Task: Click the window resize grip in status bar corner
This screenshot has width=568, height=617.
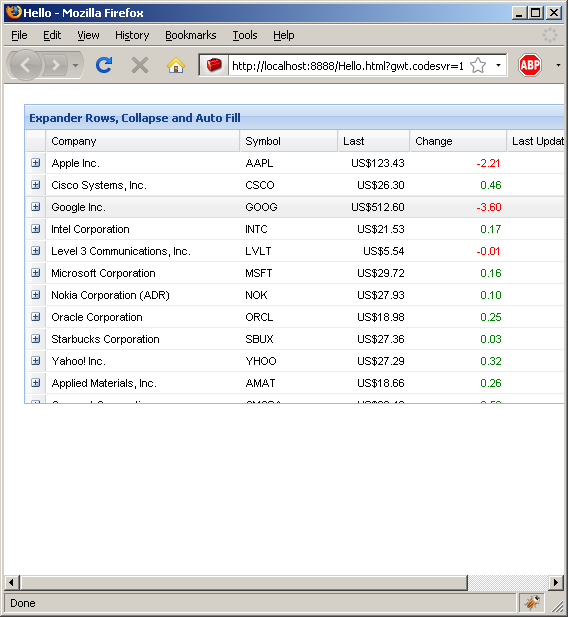Action: tap(557, 606)
